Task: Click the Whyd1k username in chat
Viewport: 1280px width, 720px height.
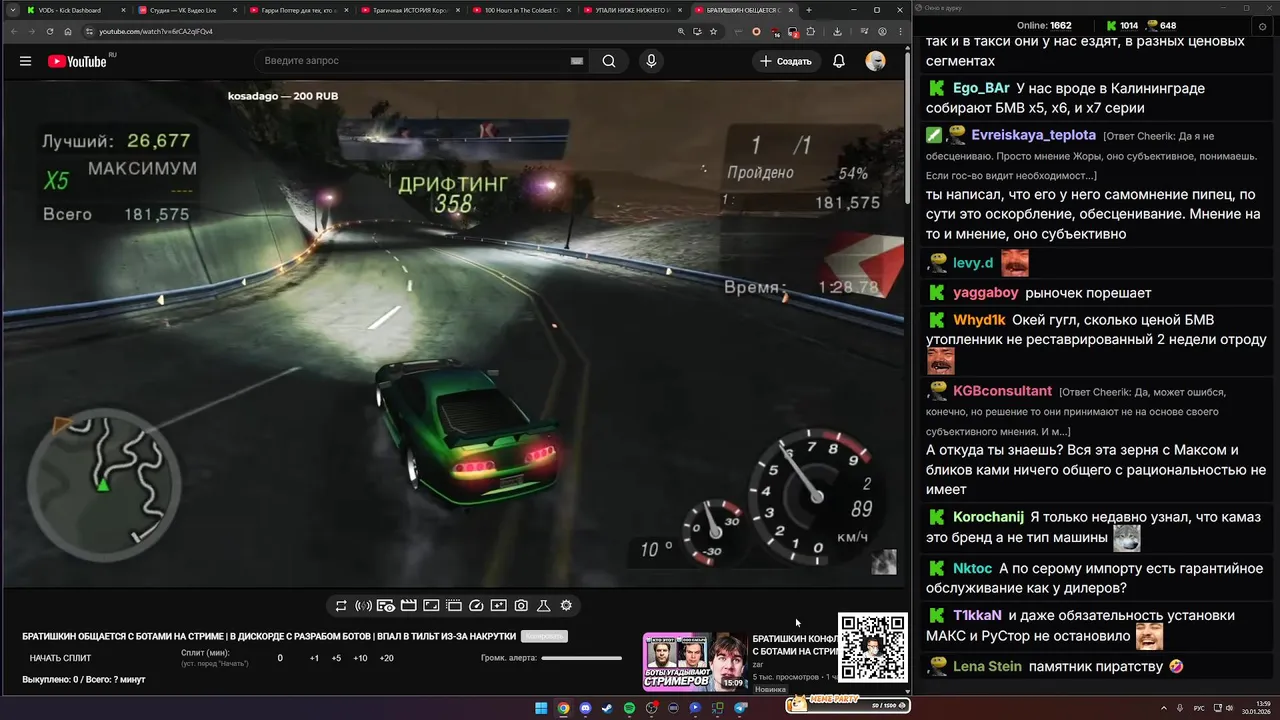Action: (x=979, y=320)
